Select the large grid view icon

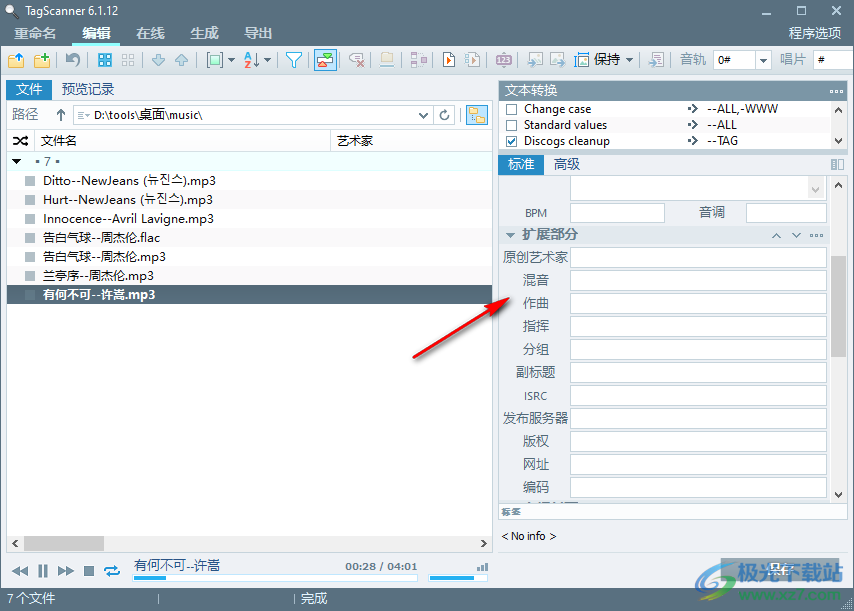[x=105, y=60]
